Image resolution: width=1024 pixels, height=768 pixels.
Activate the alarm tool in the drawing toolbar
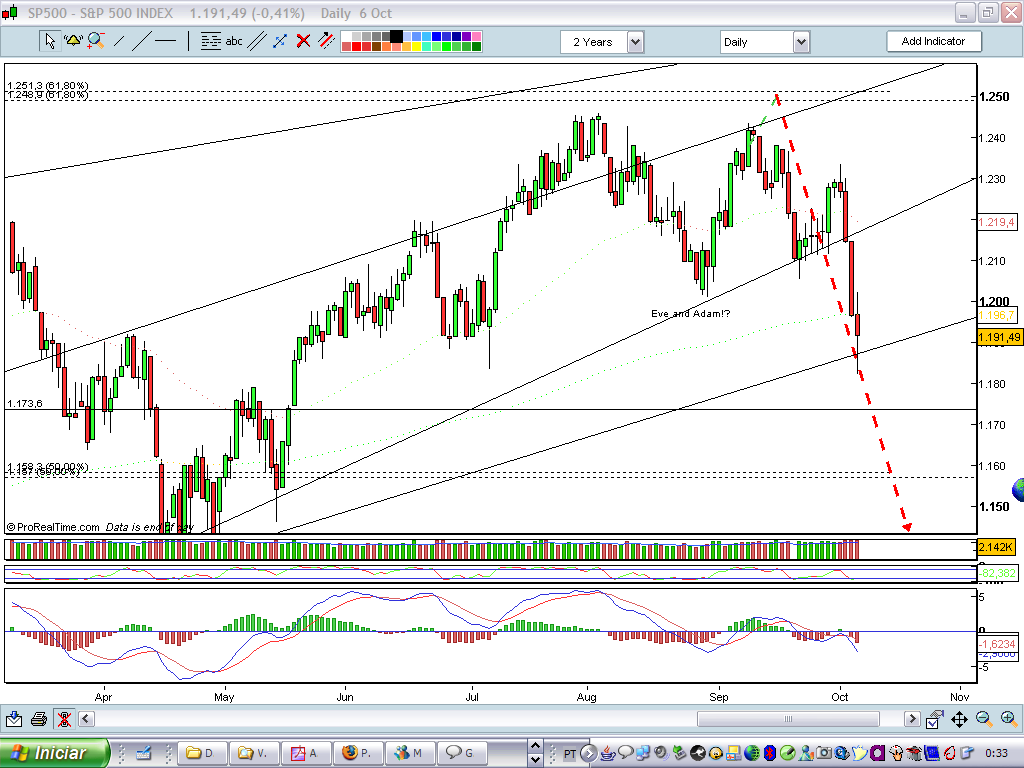click(x=74, y=41)
